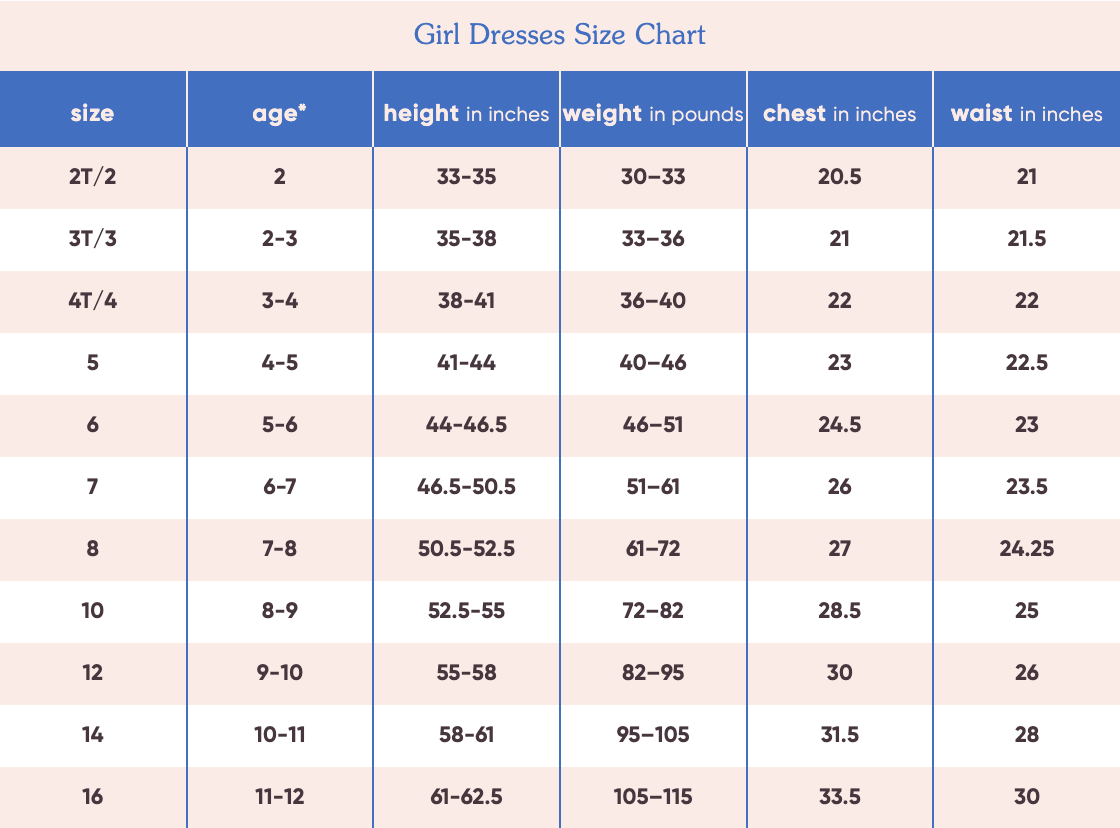Click the 95–105 weight cell

(653, 734)
